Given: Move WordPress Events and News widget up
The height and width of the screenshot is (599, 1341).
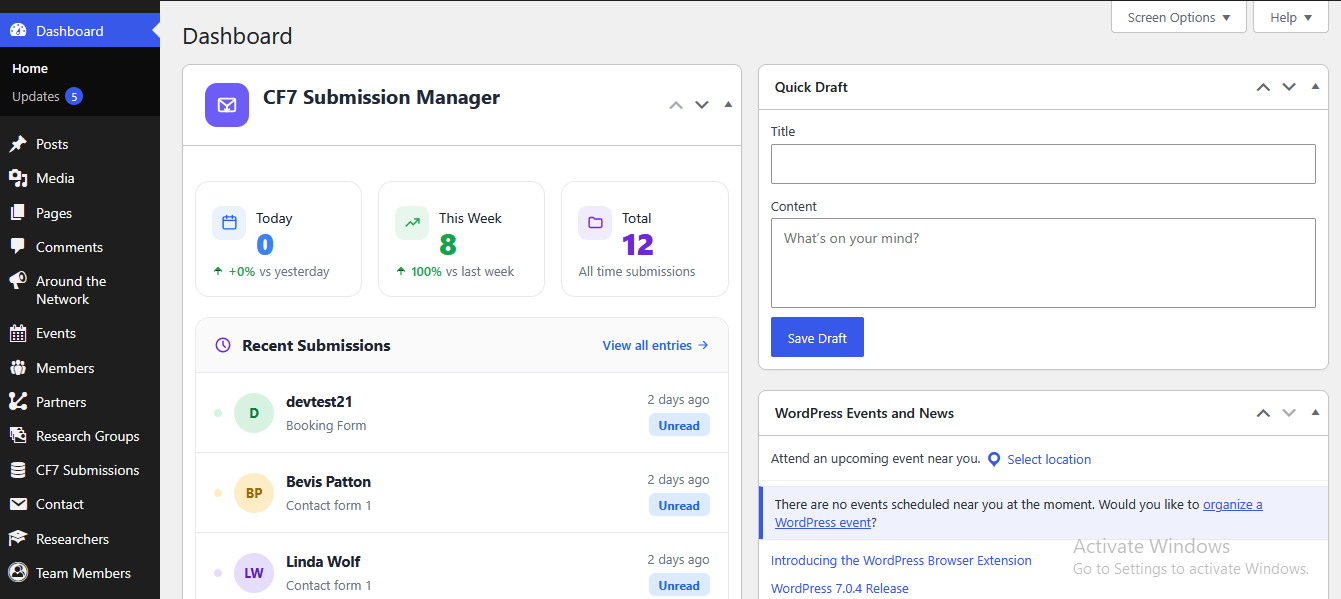Looking at the screenshot, I should 1263,413.
